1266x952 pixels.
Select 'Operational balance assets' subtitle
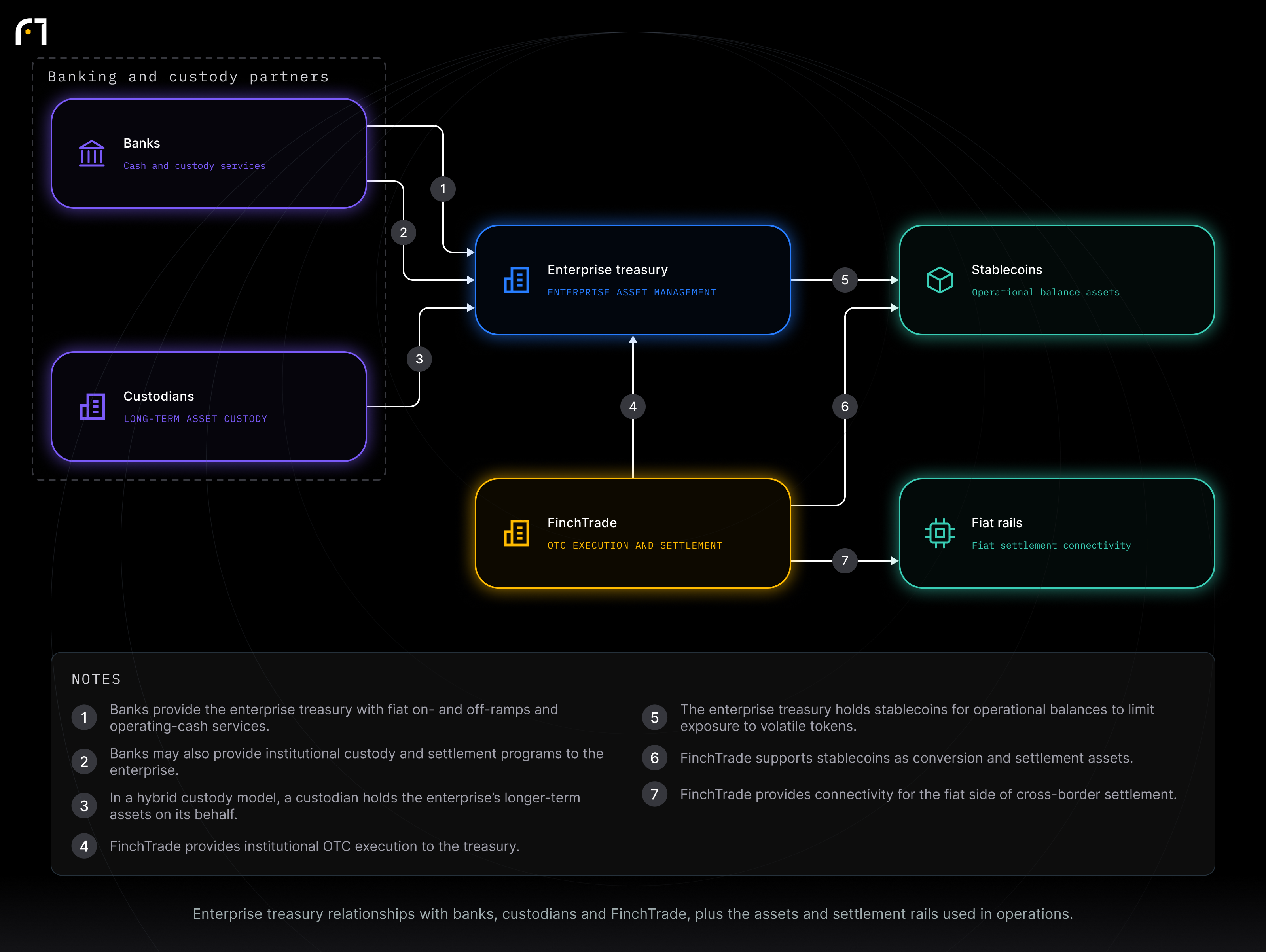[1046, 292]
